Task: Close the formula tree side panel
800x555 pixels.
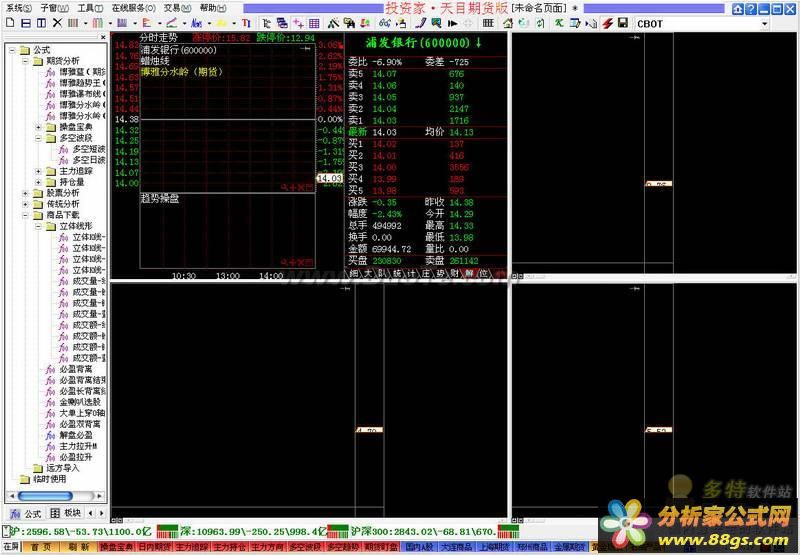Action: click(x=103, y=37)
